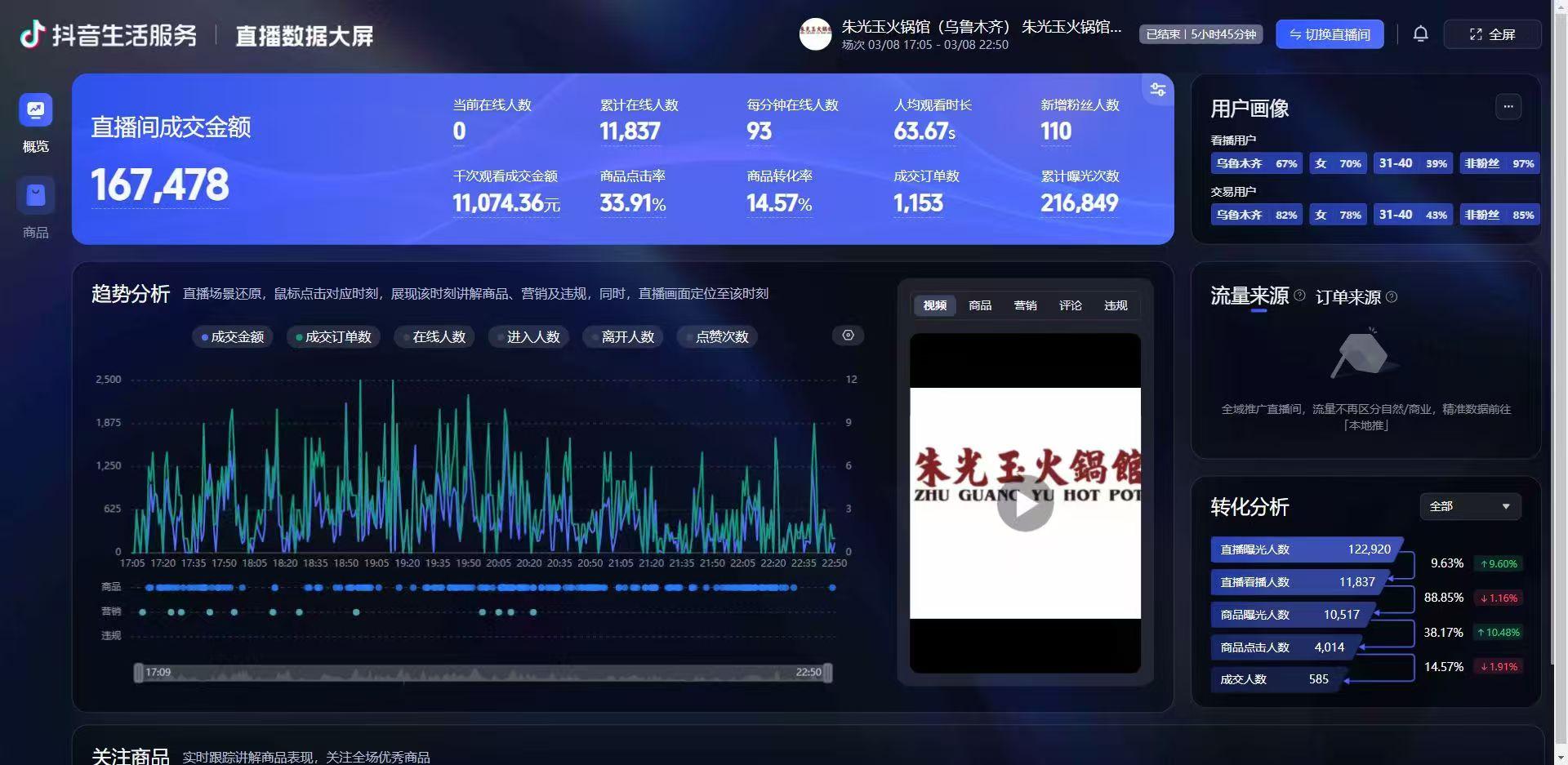Select the 违规 tab
Image resolution: width=1568 pixels, height=765 pixels.
point(1115,305)
